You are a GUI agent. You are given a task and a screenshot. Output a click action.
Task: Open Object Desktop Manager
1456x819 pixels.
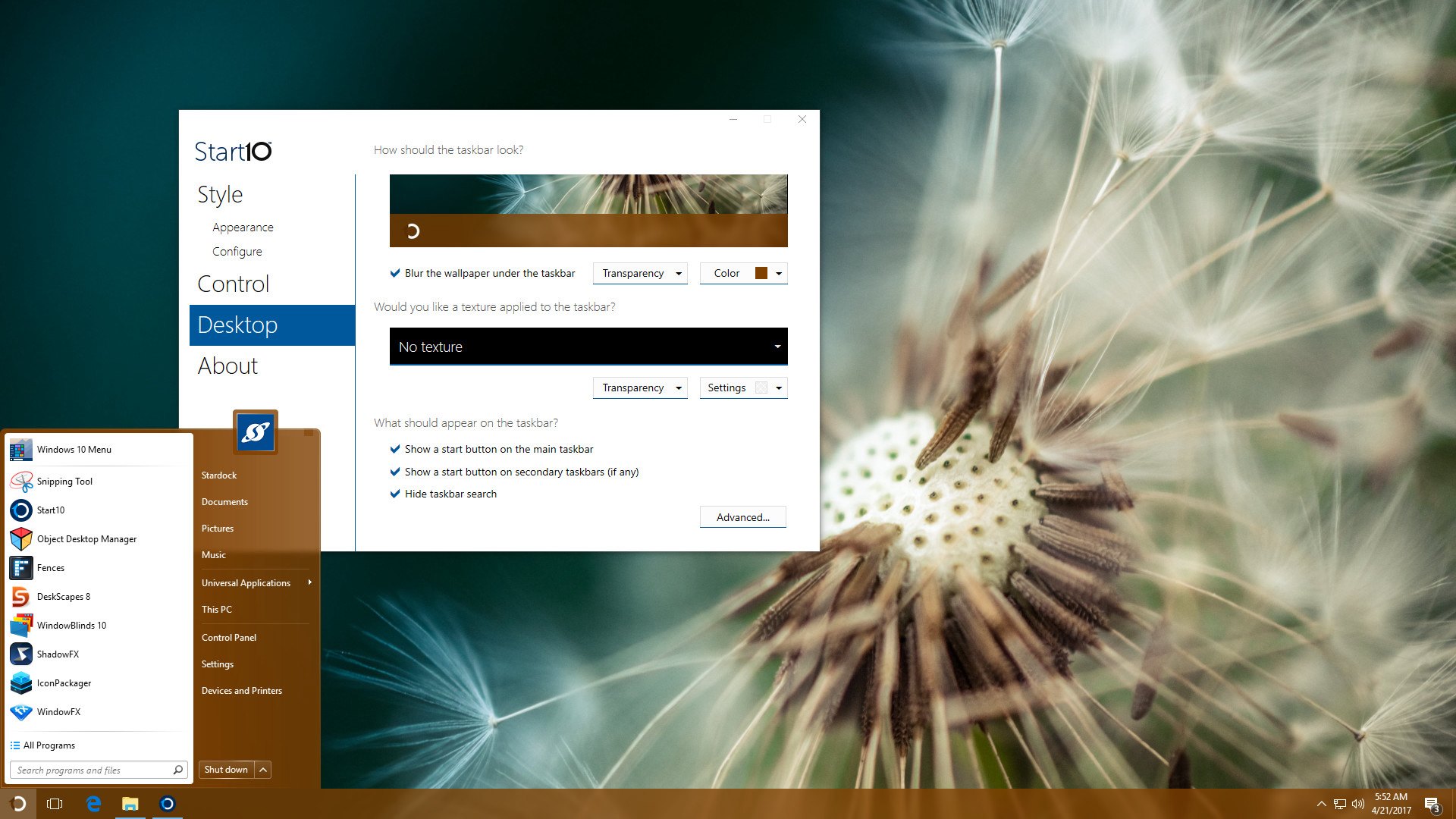(x=86, y=538)
